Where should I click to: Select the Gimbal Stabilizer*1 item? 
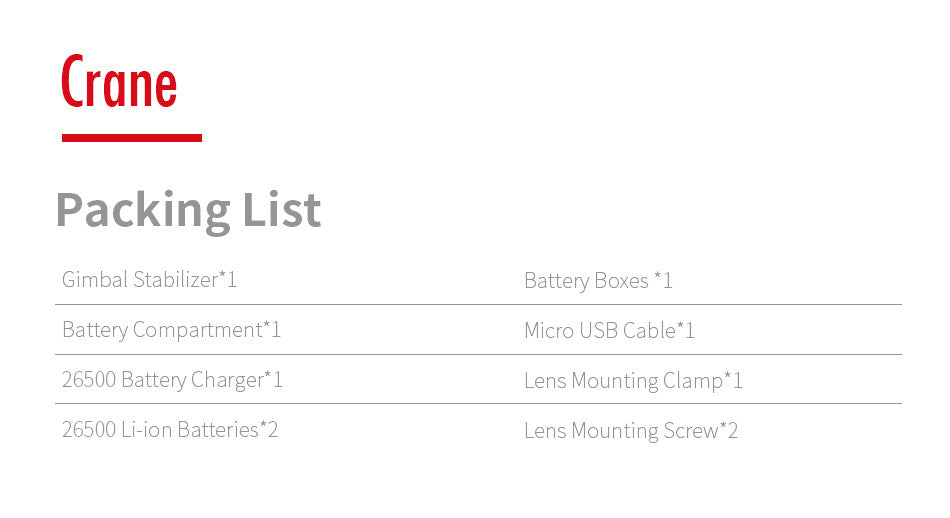click(149, 279)
